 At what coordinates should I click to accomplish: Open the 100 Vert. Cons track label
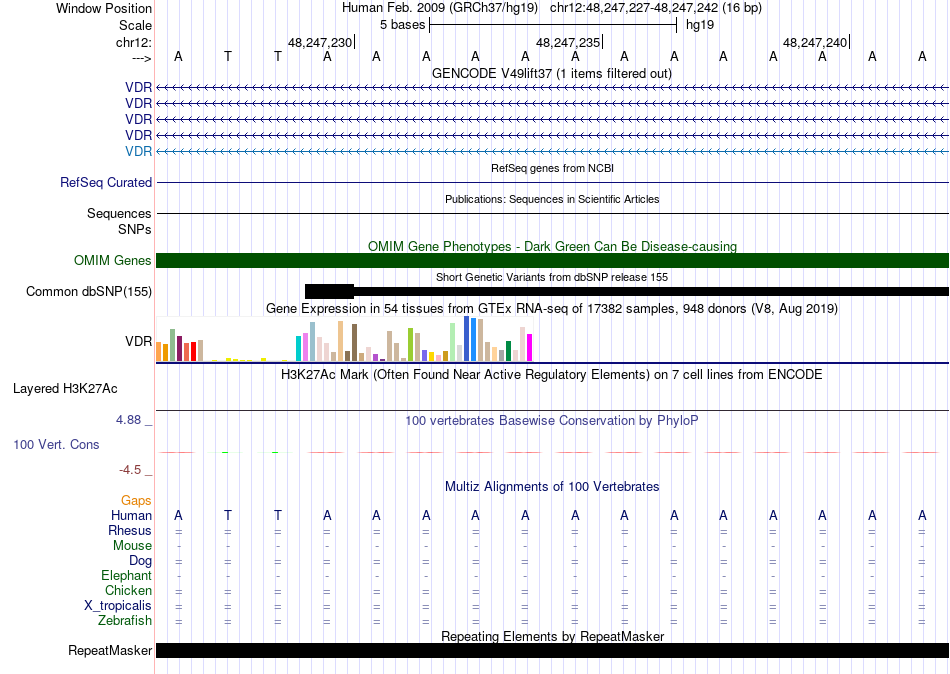56,444
